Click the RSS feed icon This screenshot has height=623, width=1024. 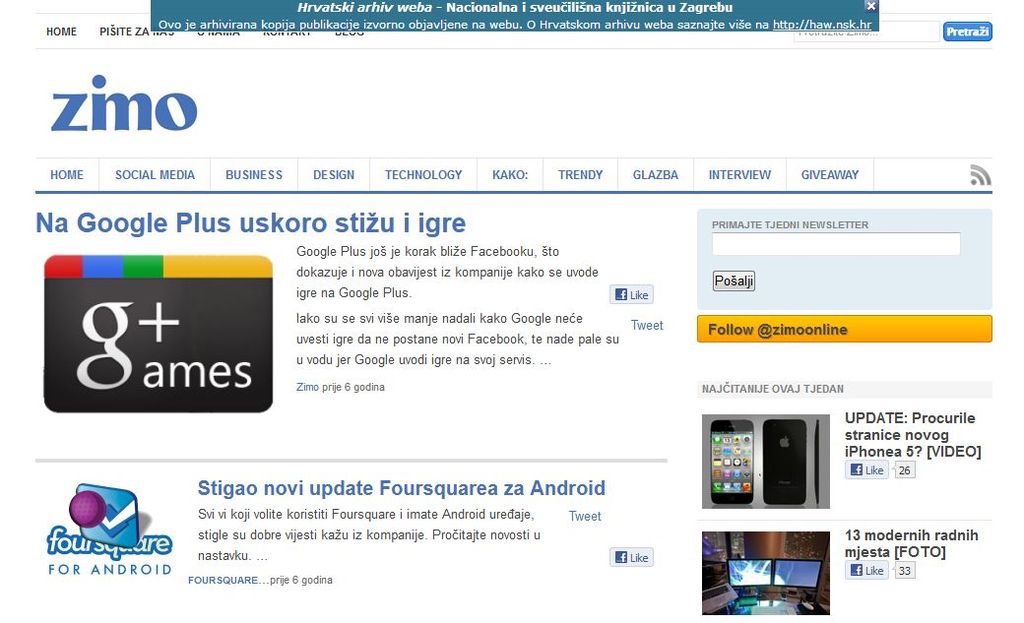coord(980,175)
